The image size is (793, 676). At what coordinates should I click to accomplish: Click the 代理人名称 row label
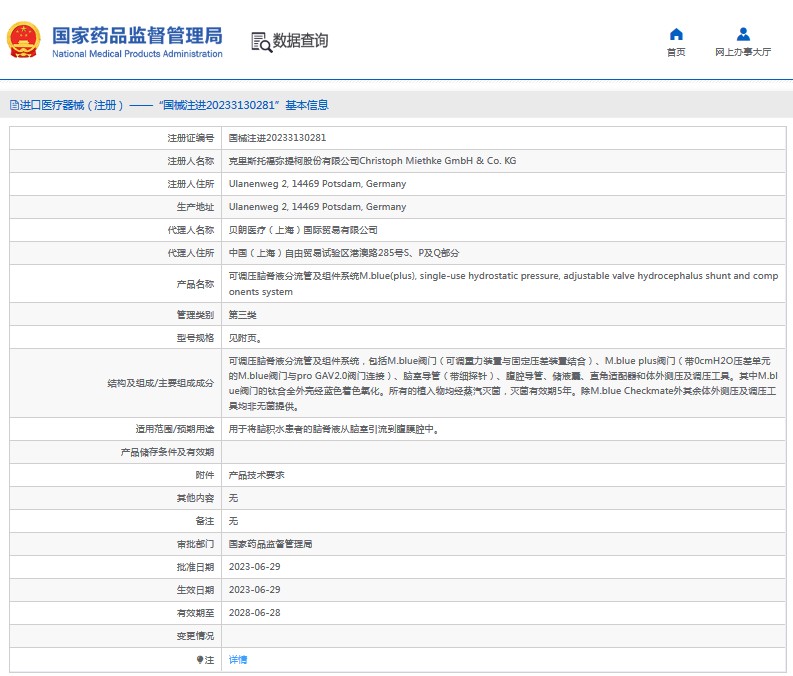(191, 230)
